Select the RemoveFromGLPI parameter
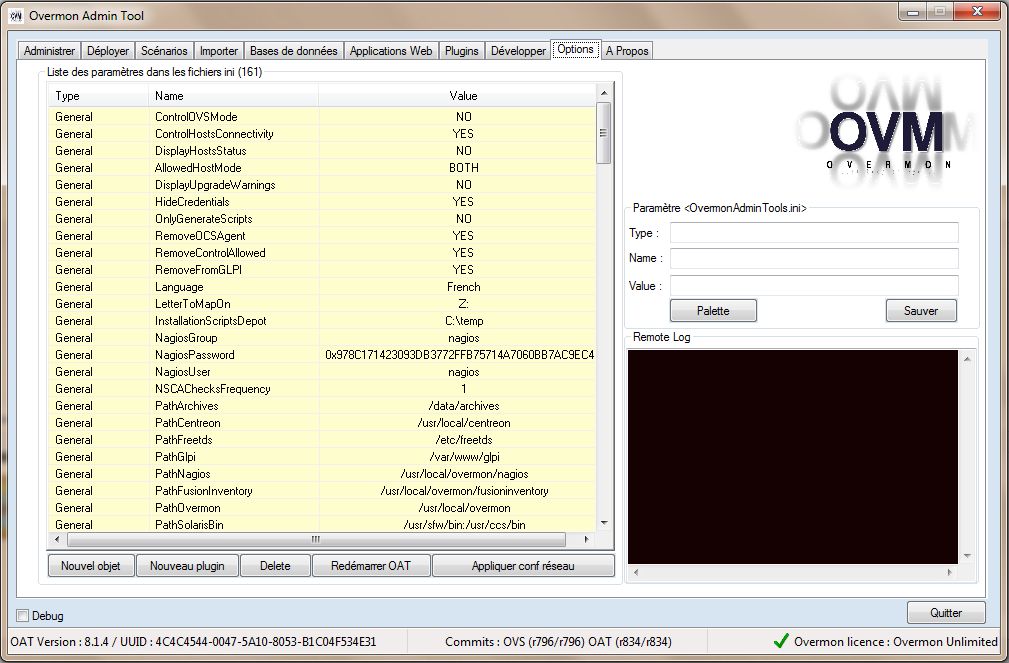This screenshot has width=1009, height=663. pyautogui.click(x=322, y=270)
